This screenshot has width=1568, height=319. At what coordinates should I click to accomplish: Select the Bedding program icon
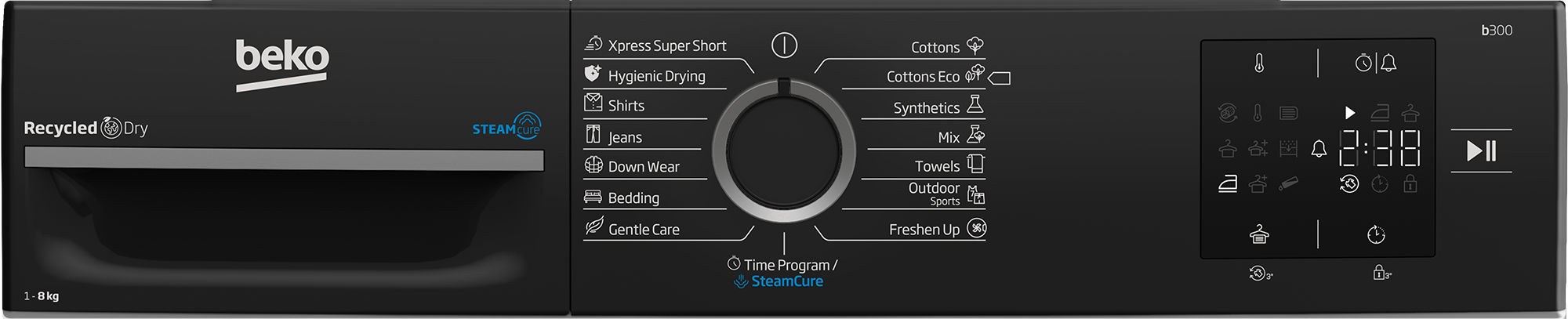coord(593,197)
